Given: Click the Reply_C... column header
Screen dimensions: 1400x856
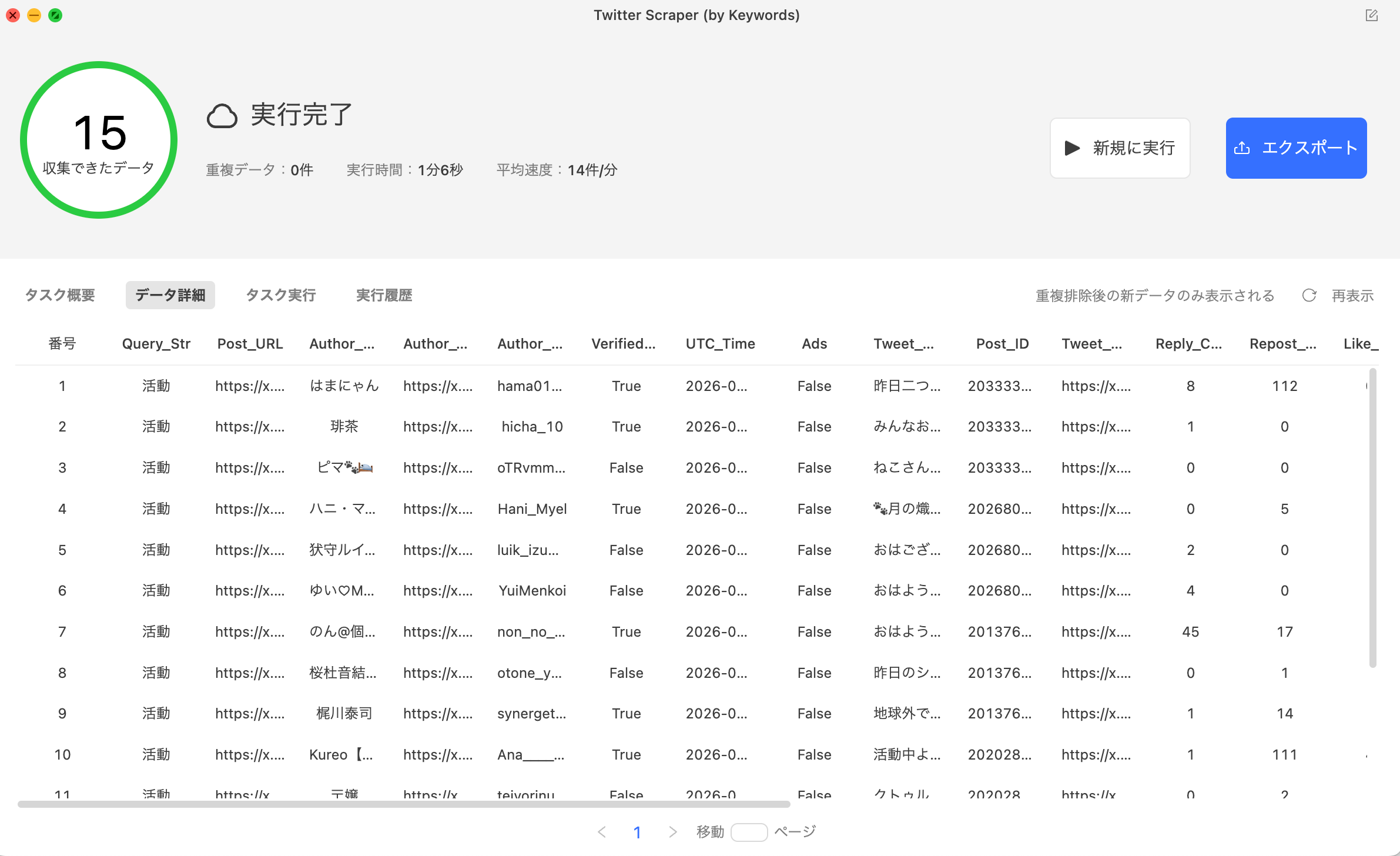Looking at the screenshot, I should (1189, 344).
